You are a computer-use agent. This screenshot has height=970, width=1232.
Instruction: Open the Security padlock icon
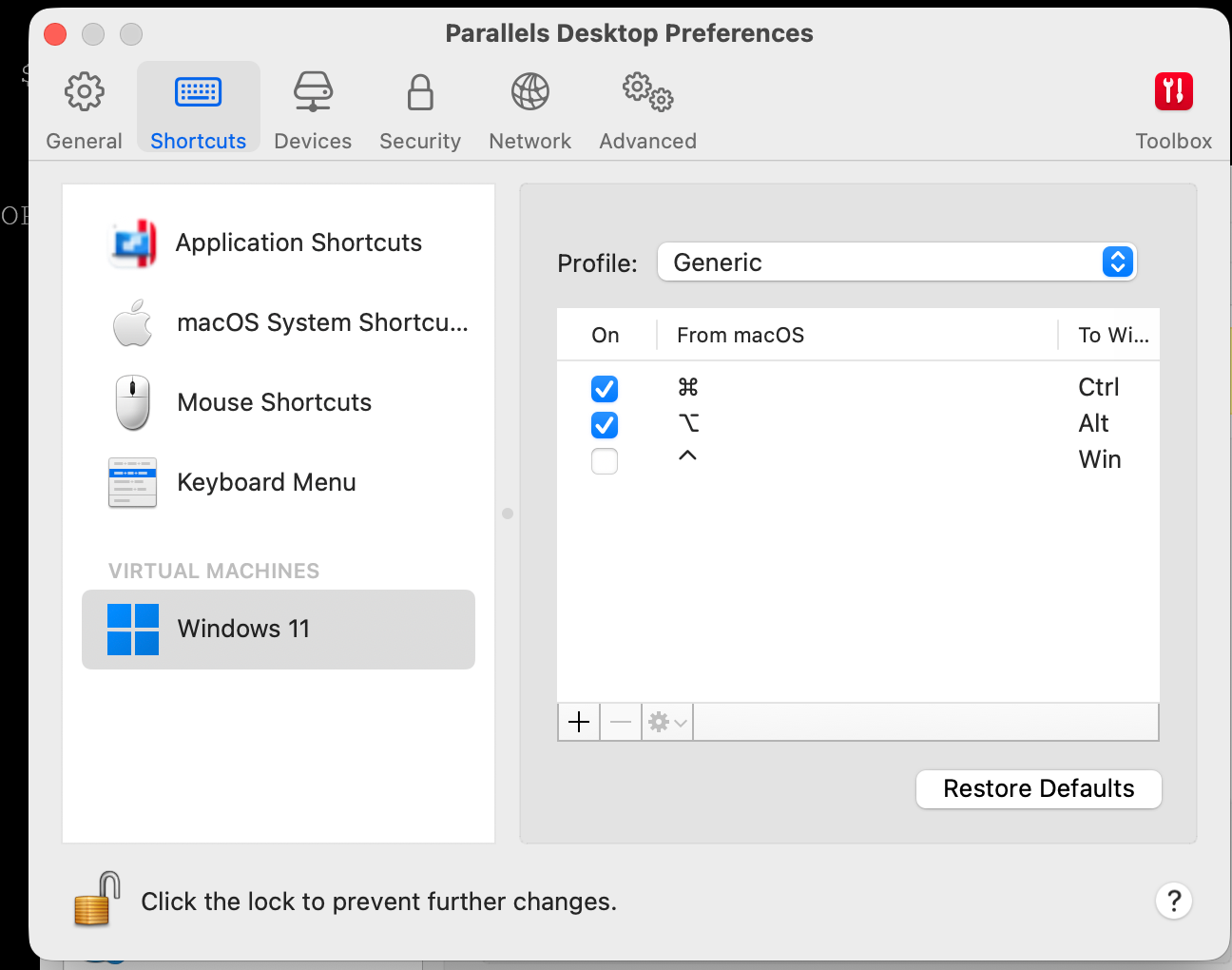420,92
